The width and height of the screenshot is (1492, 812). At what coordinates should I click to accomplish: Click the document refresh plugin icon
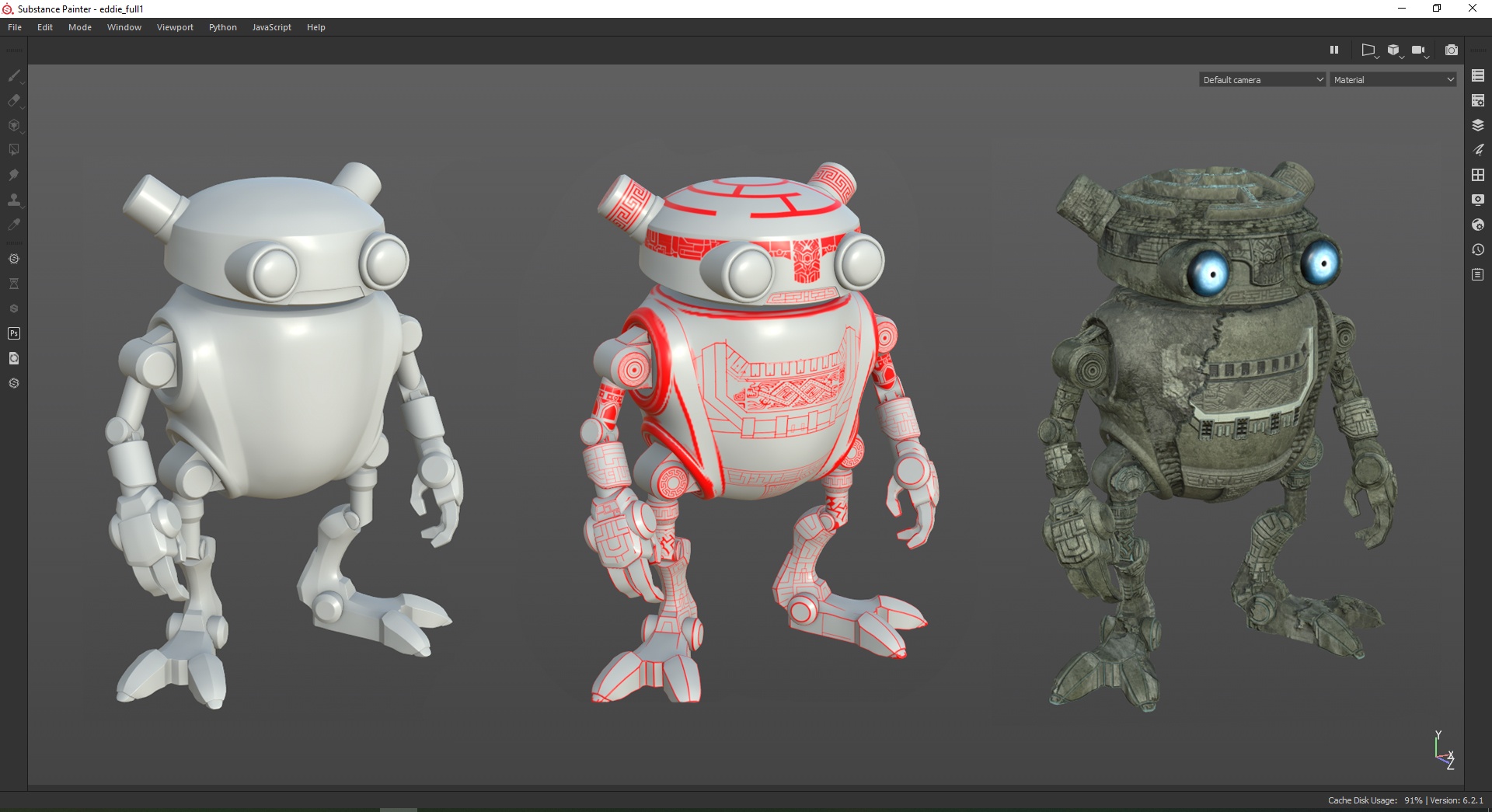click(14, 358)
